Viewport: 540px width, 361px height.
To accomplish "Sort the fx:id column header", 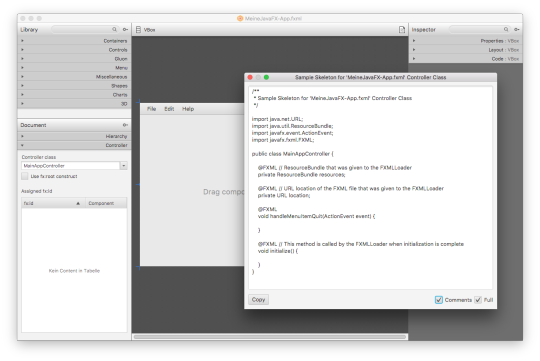I will coord(53,203).
